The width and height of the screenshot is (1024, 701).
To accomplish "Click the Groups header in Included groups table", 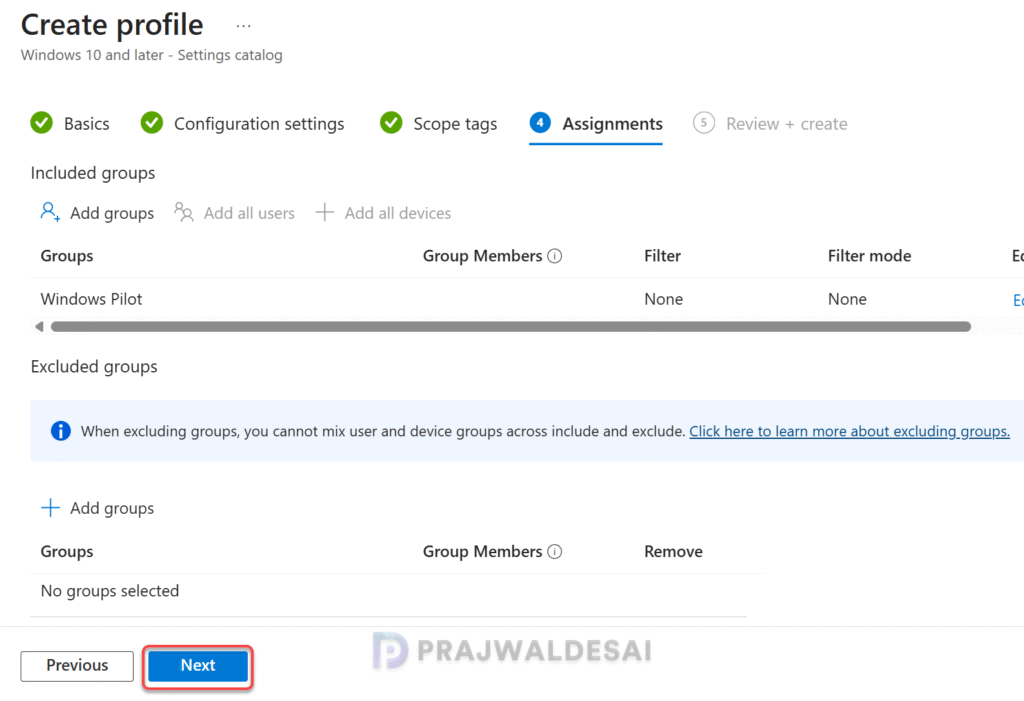I will click(x=67, y=256).
